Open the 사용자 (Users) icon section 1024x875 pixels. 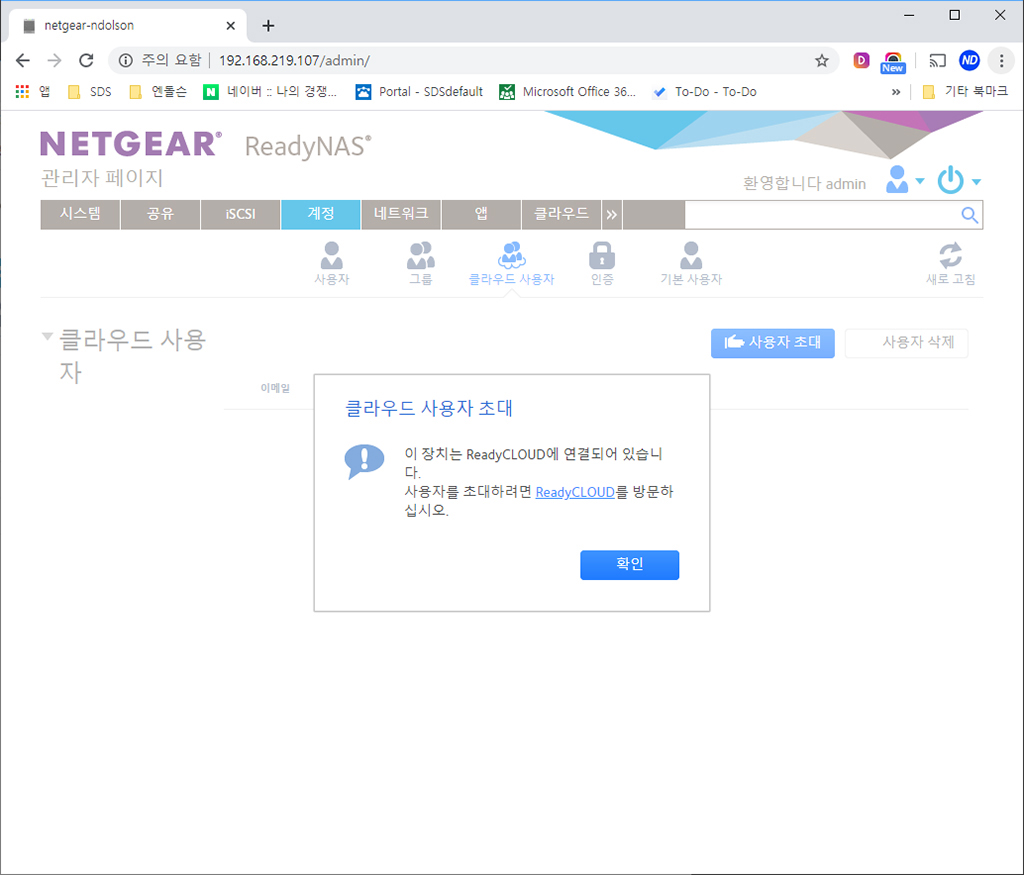coord(332,263)
